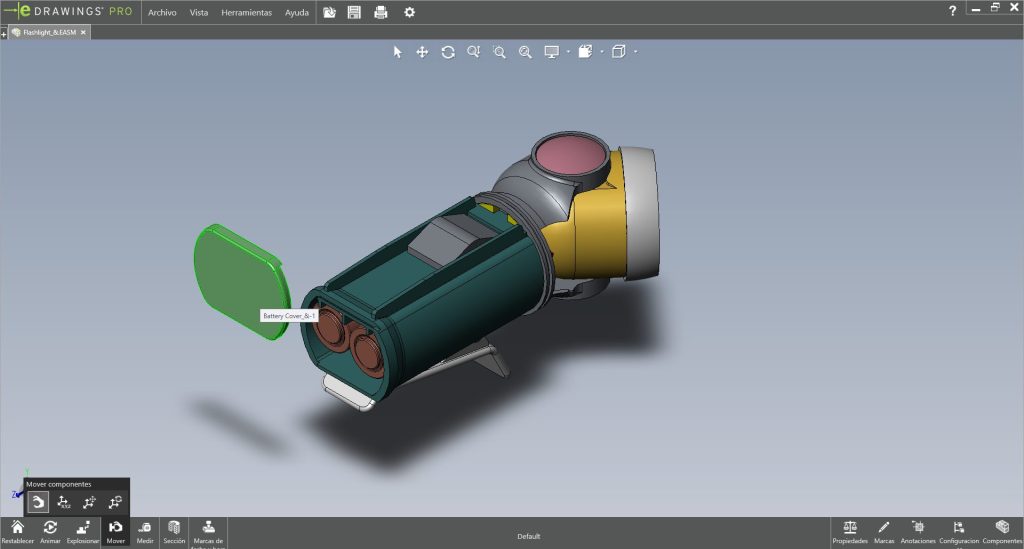Click the pink lens on flashlight

pyautogui.click(x=570, y=155)
